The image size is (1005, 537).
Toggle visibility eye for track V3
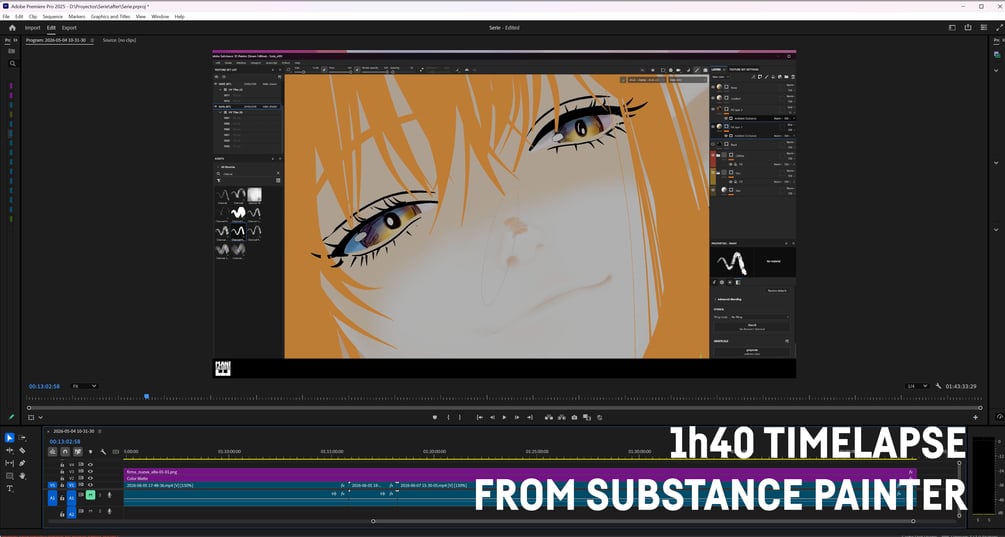point(90,472)
